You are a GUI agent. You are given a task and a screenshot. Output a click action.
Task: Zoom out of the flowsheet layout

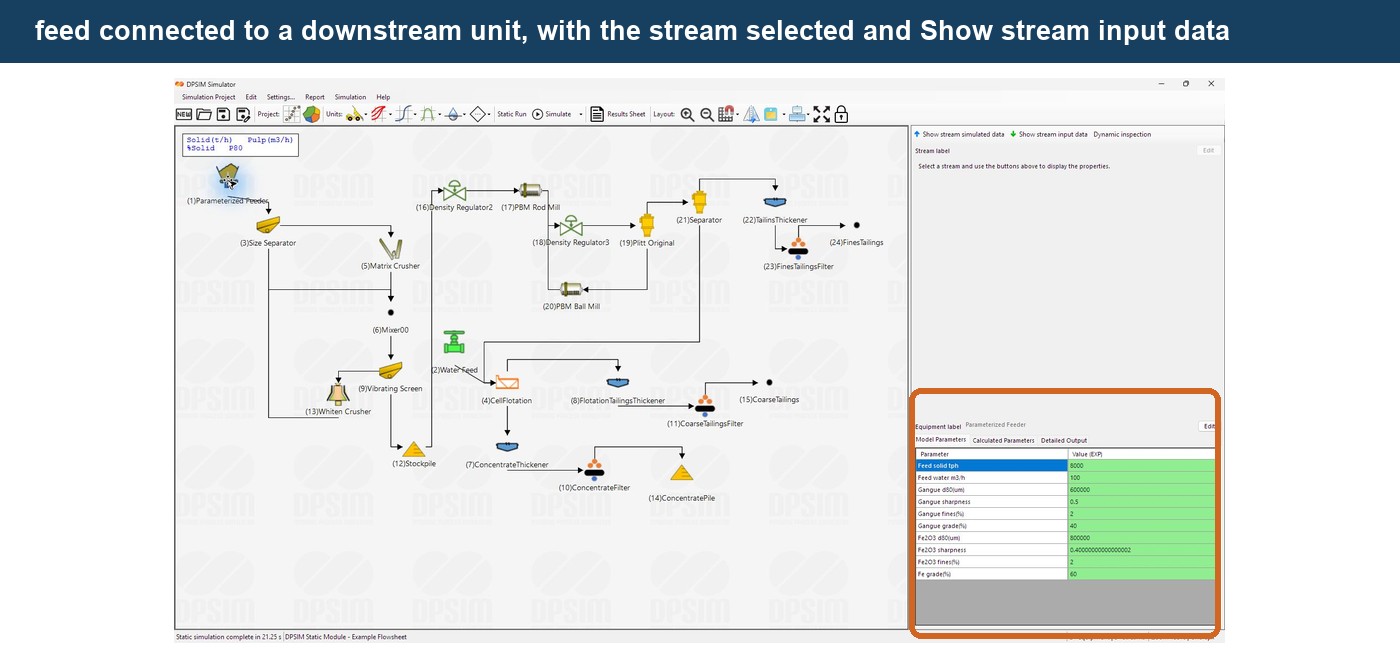(x=707, y=114)
